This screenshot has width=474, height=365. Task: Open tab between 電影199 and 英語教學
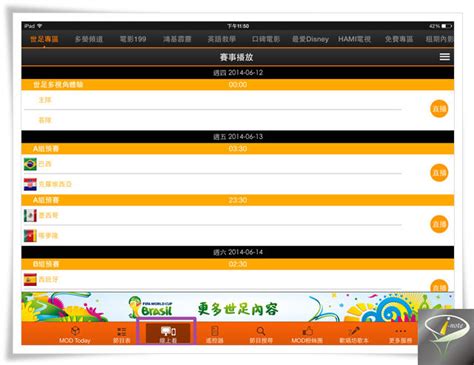(177, 39)
